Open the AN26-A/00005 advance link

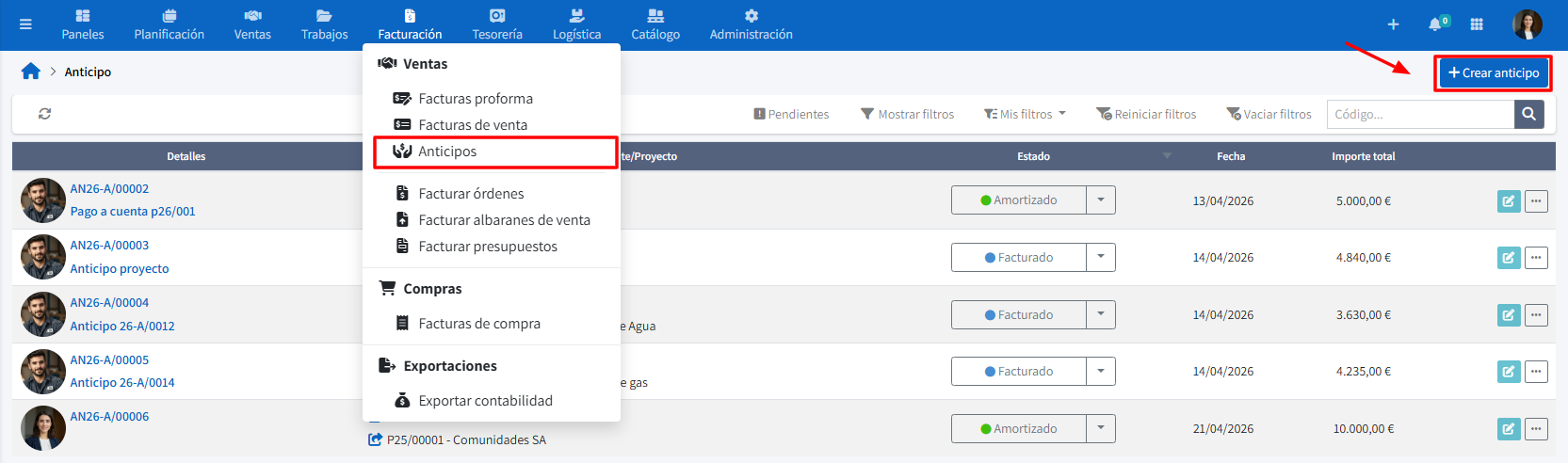point(109,359)
